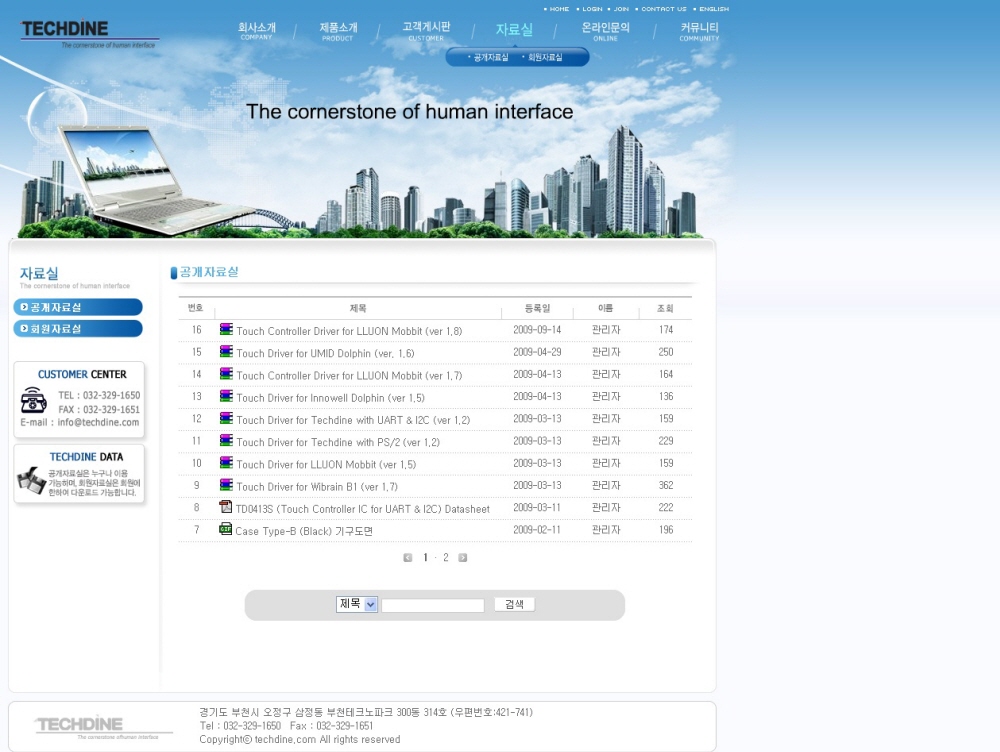Click the search keyword text box
Screen dimensions: 1000x752
coord(433,605)
